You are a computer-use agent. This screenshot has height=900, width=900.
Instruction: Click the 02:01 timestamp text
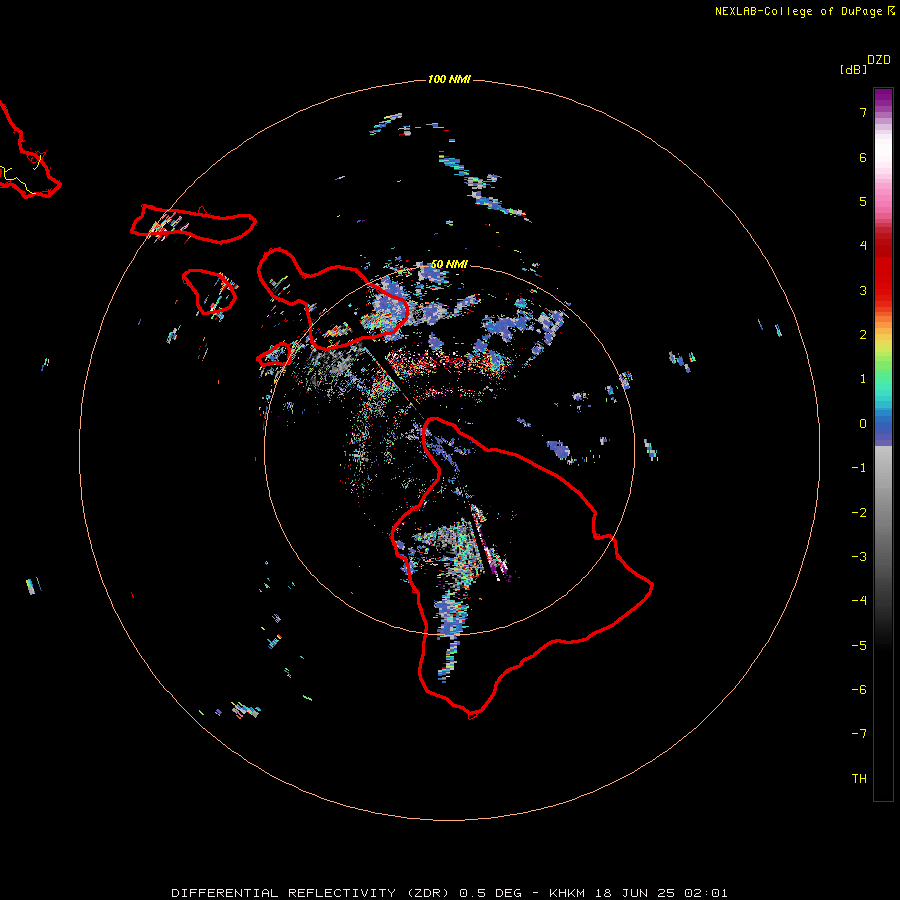pyautogui.click(x=706, y=893)
